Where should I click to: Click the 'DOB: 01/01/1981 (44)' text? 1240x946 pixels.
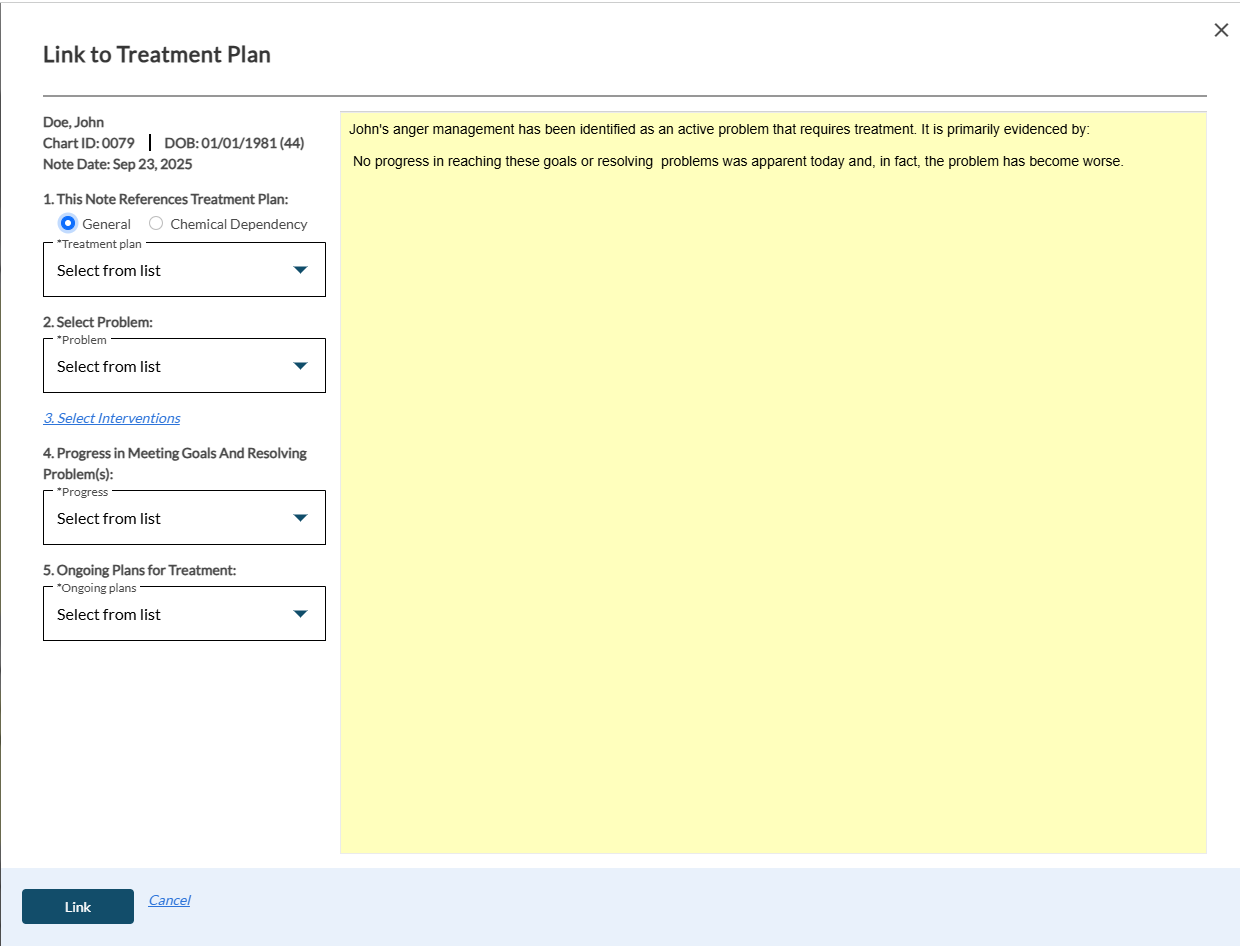pos(234,143)
